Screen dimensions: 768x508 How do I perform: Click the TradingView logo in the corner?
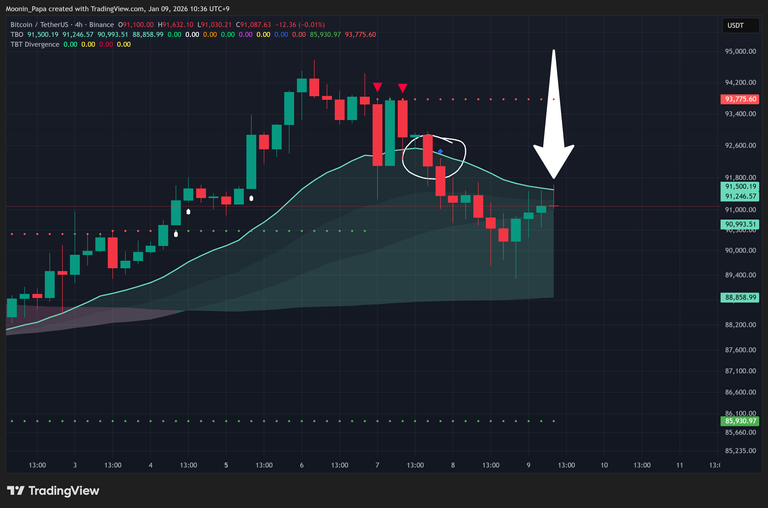pos(52,491)
